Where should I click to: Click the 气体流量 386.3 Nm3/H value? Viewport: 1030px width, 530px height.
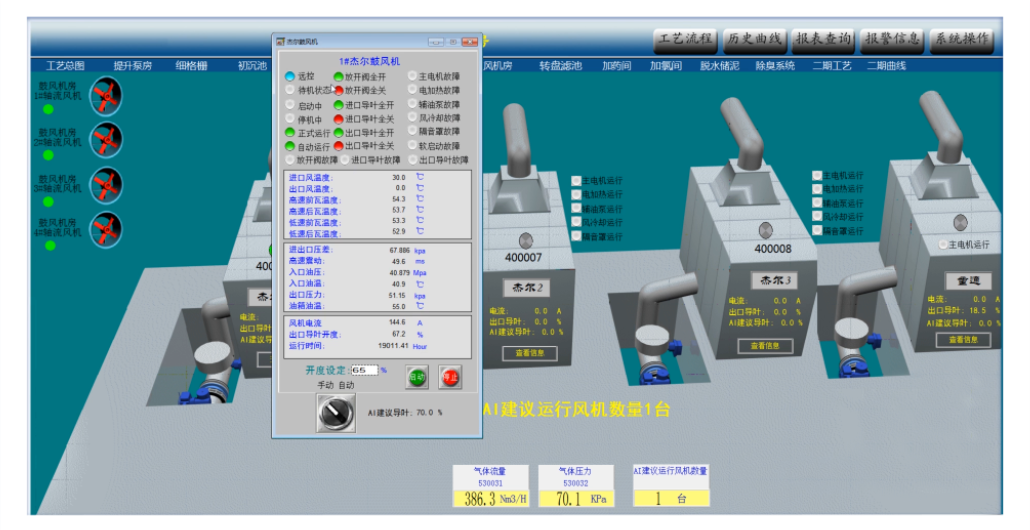click(491, 499)
